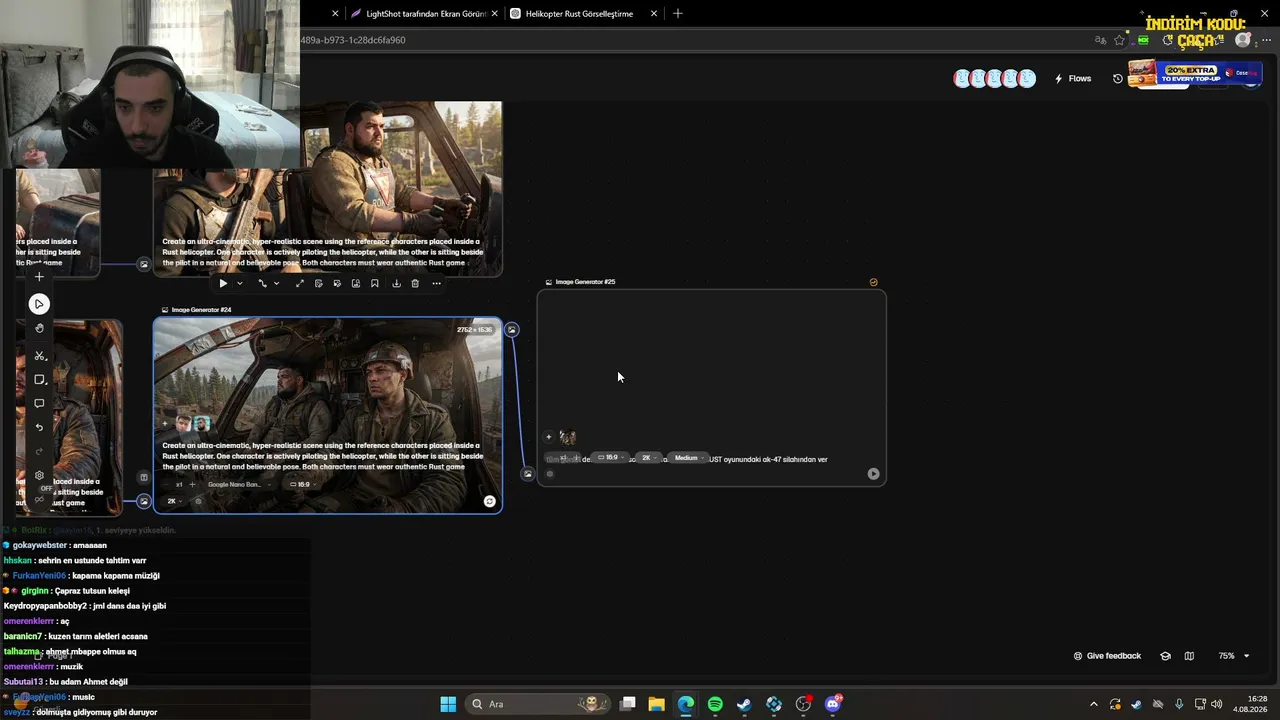Add reference image to Image Generator #24
Viewport: 1280px width, 720px height.
tap(166, 424)
